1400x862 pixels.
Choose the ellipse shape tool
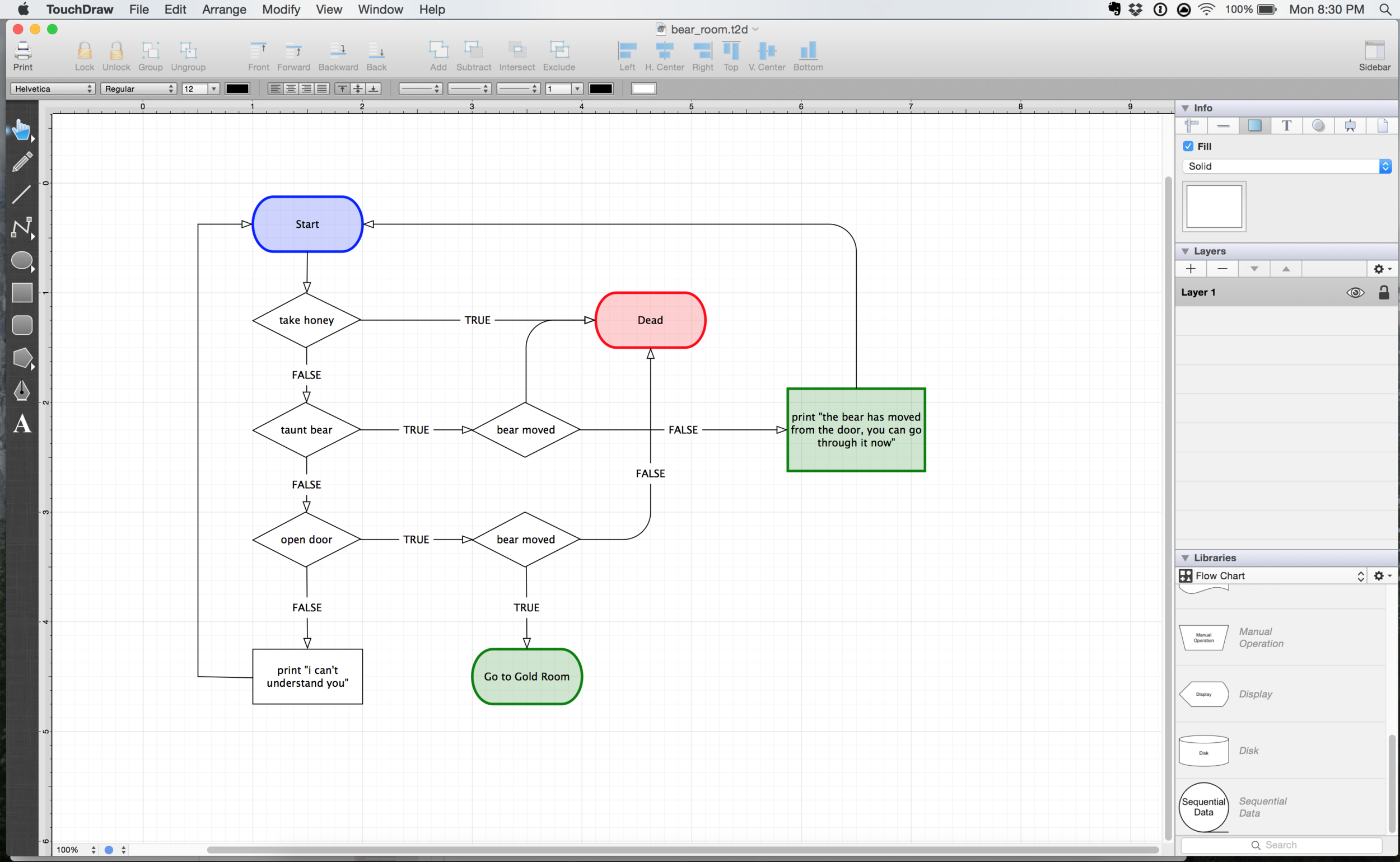pos(22,260)
